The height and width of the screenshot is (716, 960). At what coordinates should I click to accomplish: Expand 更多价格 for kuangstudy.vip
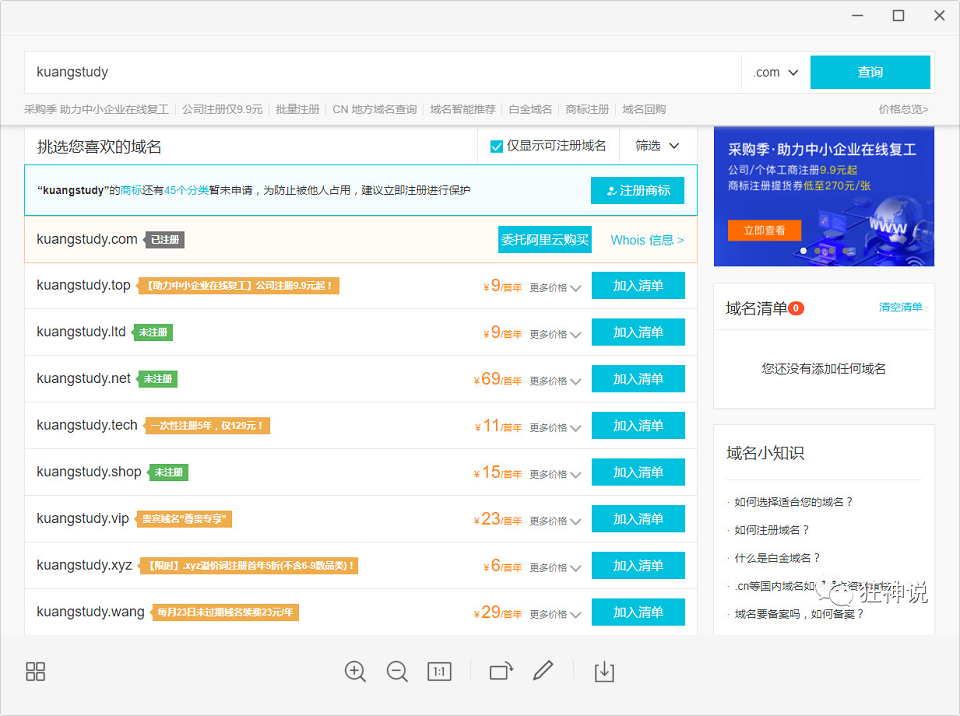(x=555, y=521)
